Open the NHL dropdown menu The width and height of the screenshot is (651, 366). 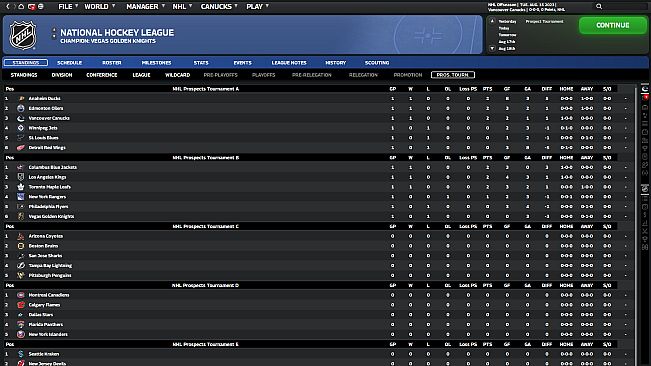pos(182,7)
